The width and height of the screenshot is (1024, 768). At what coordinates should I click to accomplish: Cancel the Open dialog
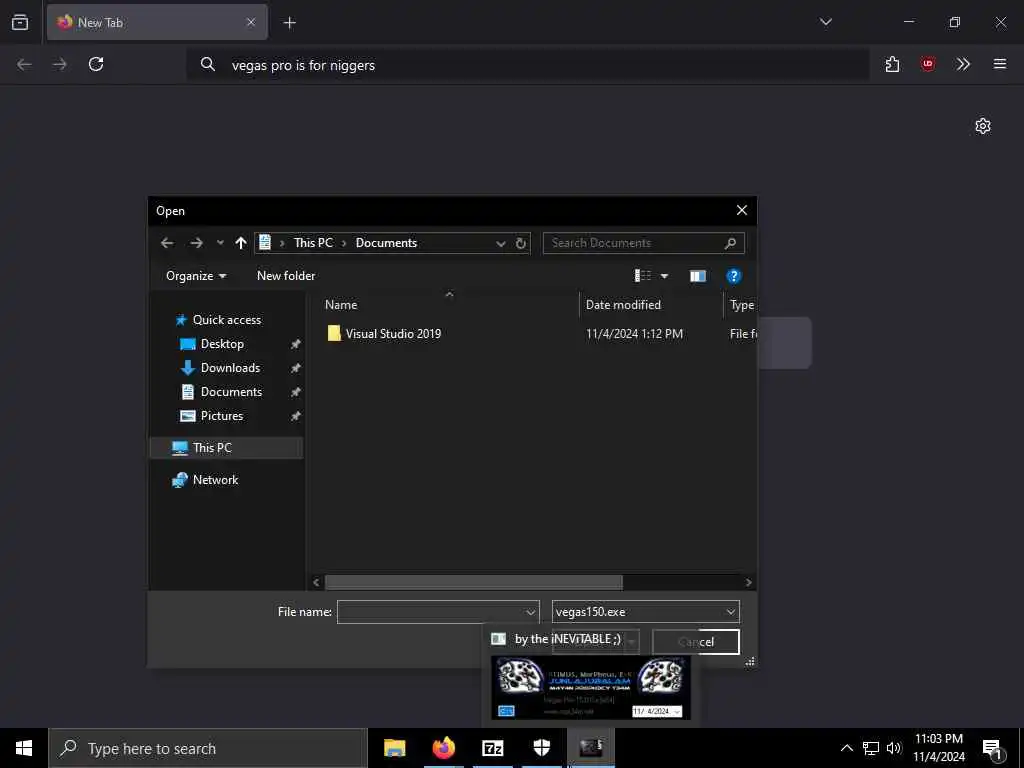696,642
